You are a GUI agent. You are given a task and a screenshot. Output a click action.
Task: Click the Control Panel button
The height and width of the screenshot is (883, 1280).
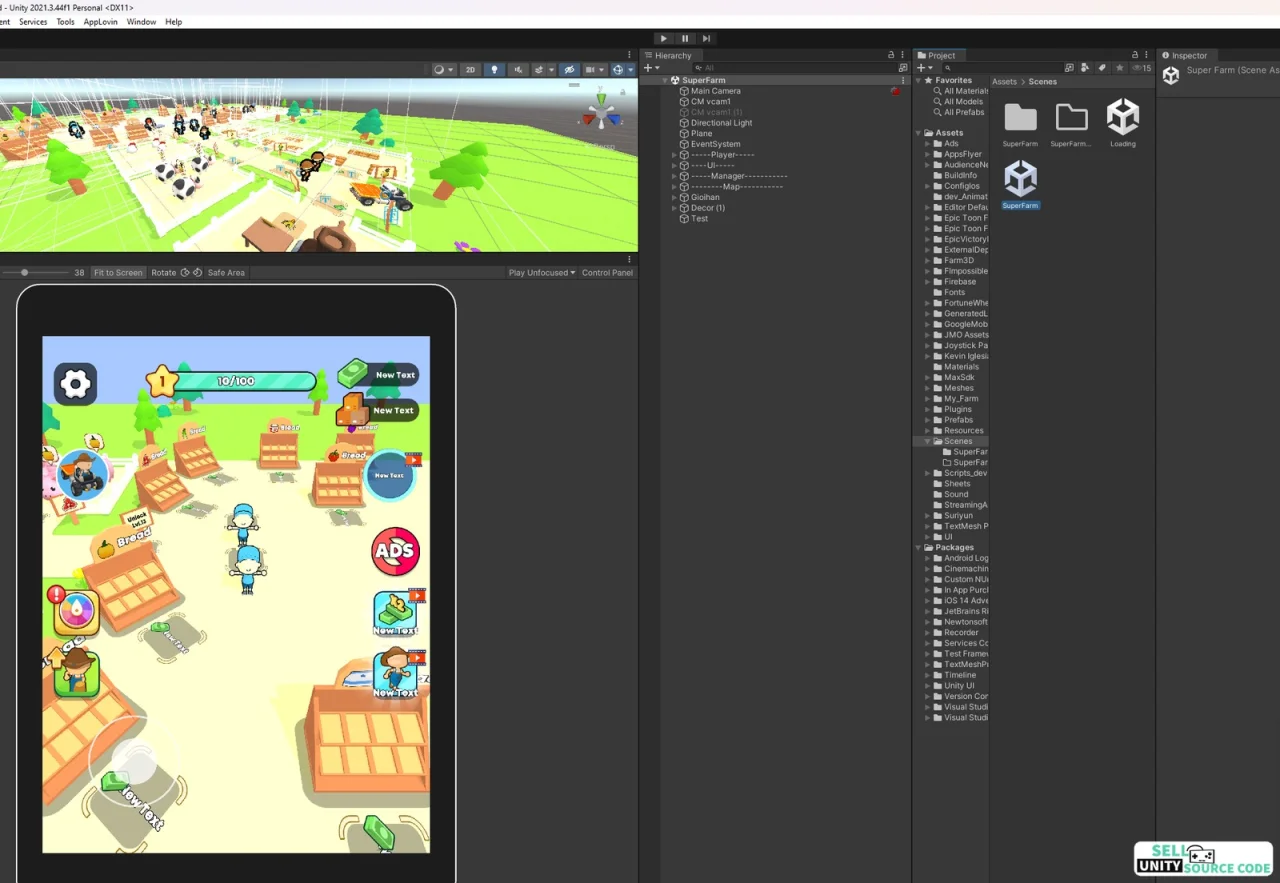tap(607, 272)
